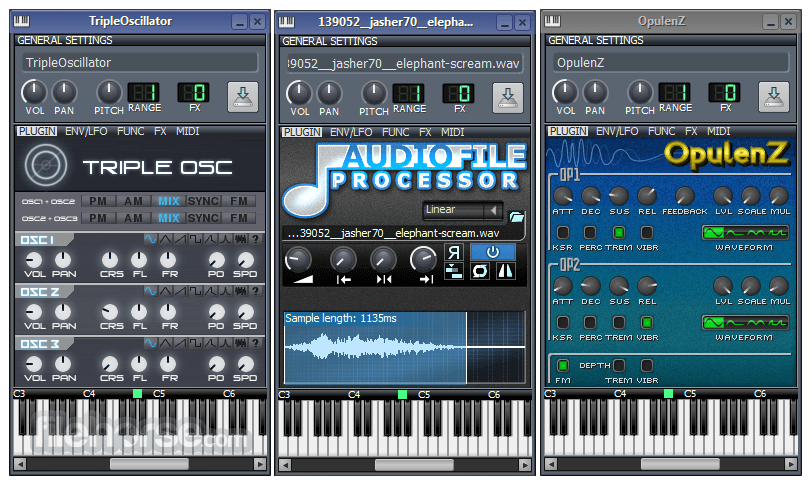Click TripleOscillator FX channel LCD

193,93
